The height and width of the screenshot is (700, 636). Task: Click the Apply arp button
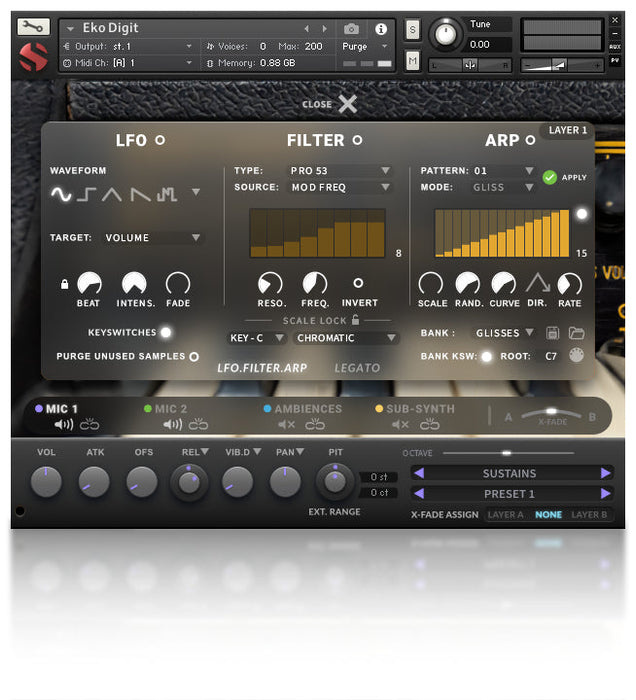pos(549,177)
